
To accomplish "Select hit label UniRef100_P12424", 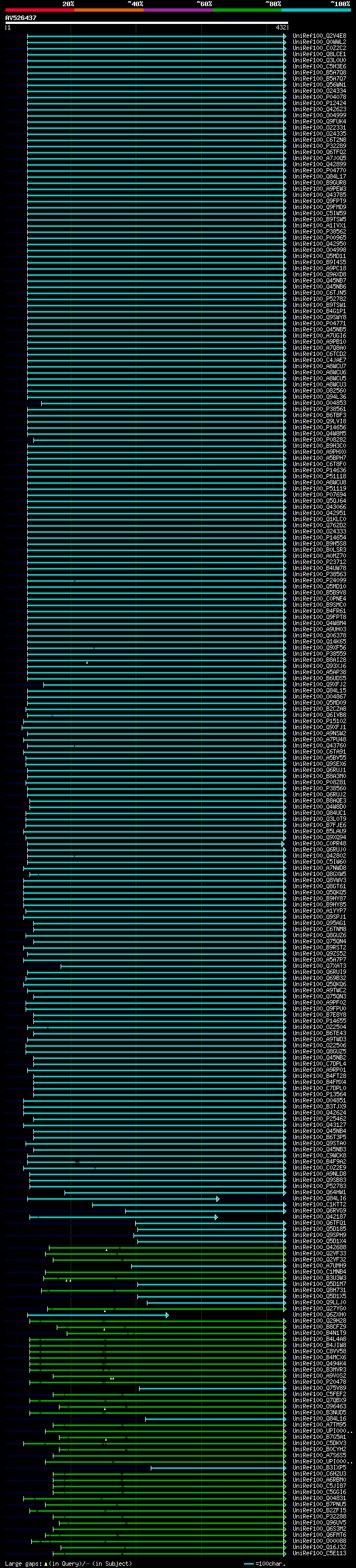I will pyautogui.click(x=319, y=103).
